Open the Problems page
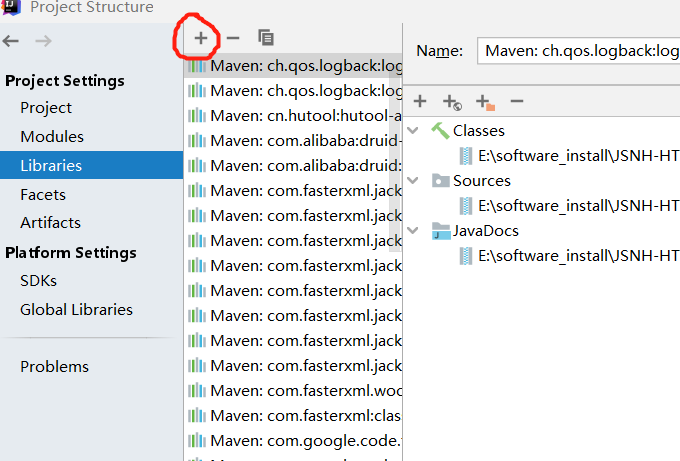680x461 pixels. tap(55, 366)
